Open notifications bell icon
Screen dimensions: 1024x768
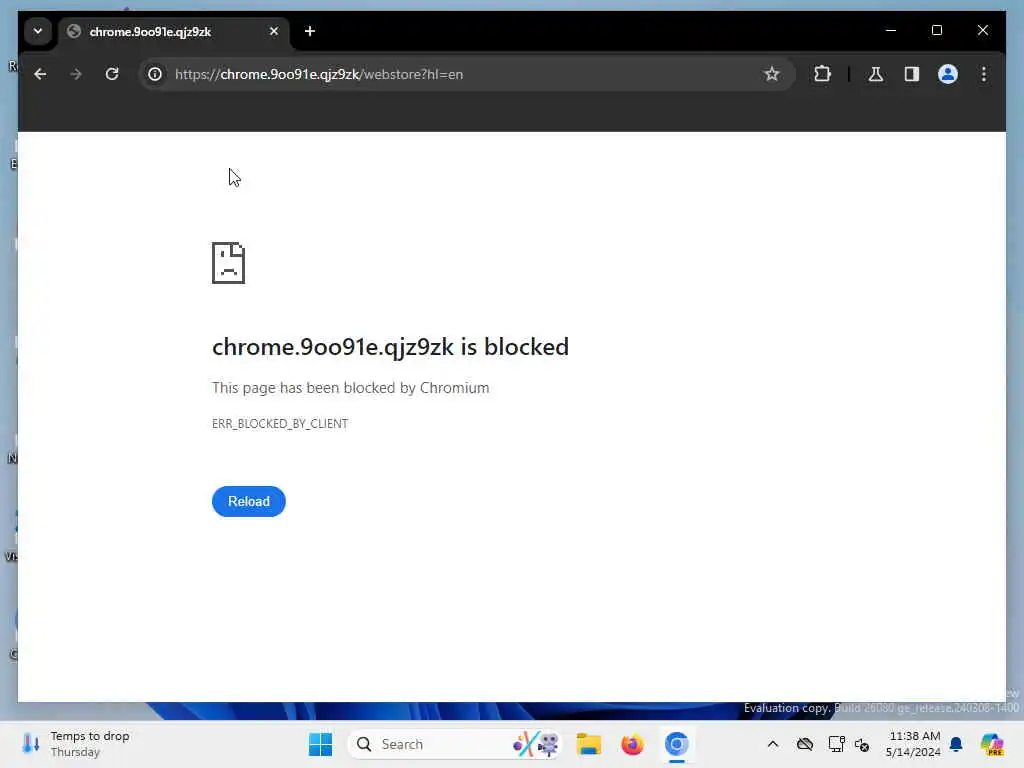956,744
